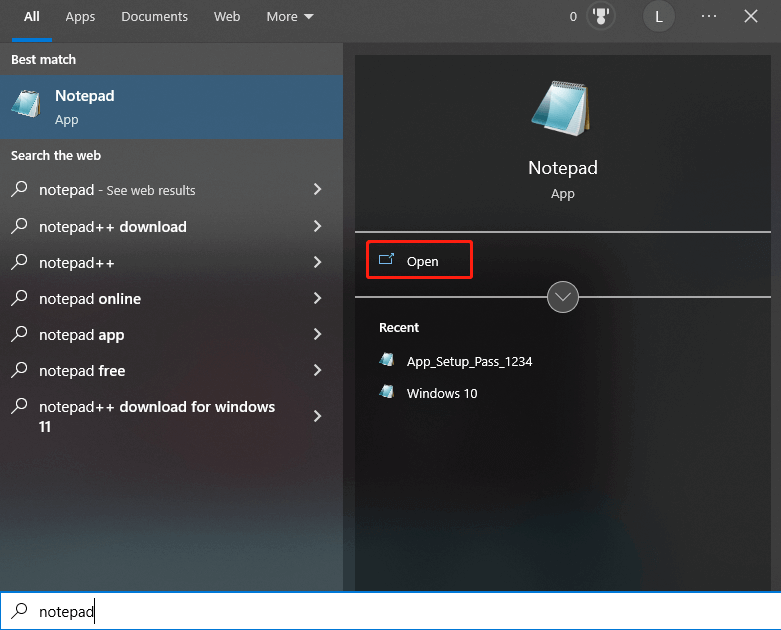
Task: Open the three-dot options menu
Action: pyautogui.click(x=709, y=16)
